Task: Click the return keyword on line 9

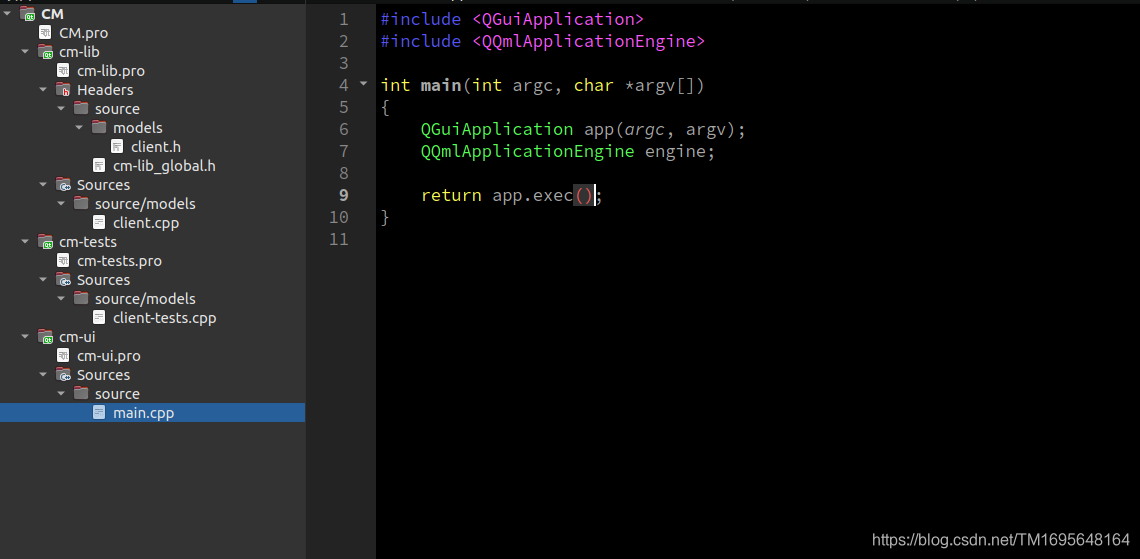Action: (451, 195)
